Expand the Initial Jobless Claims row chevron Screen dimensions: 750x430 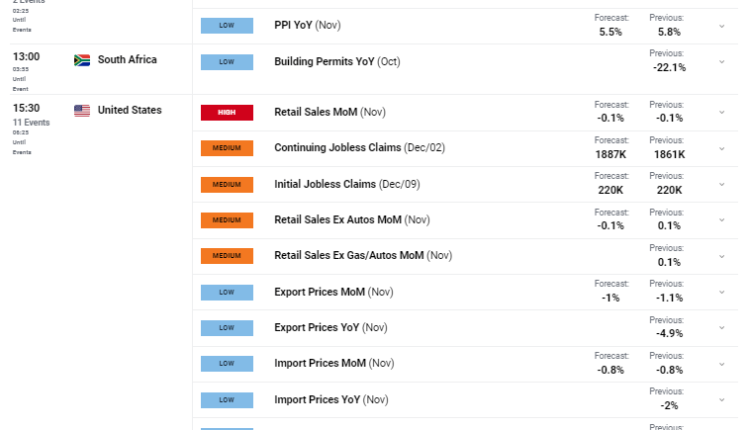[x=722, y=185]
